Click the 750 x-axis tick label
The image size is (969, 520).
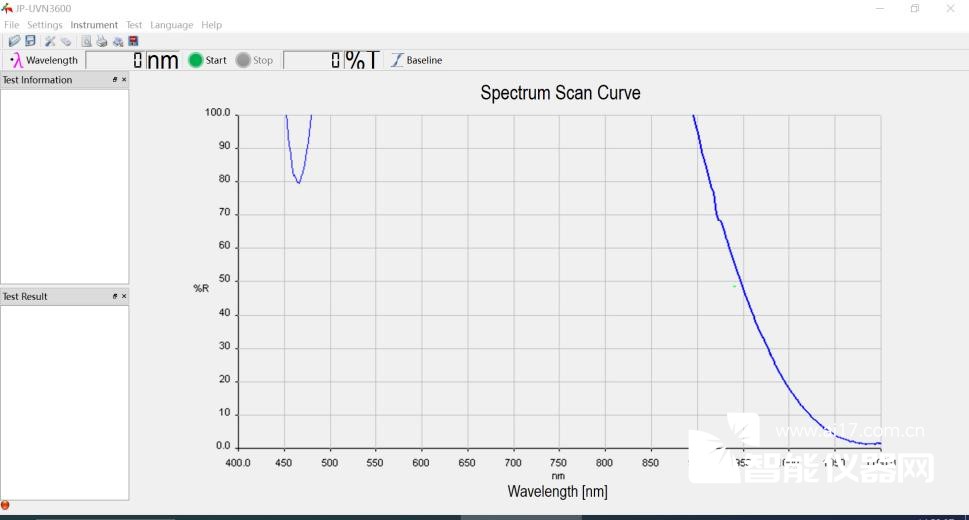pyautogui.click(x=558, y=462)
